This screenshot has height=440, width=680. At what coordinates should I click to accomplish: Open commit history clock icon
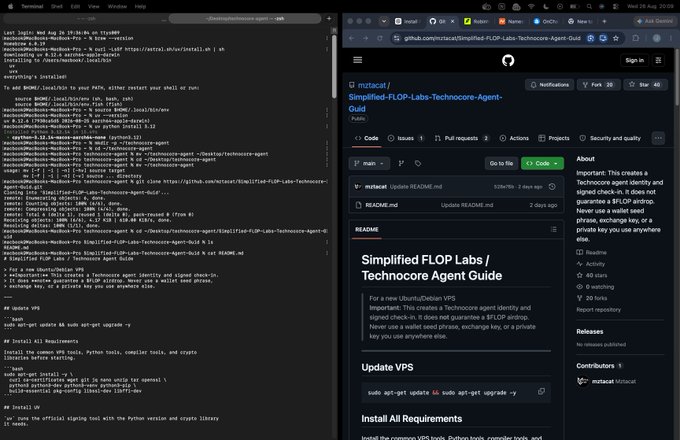pos(552,187)
